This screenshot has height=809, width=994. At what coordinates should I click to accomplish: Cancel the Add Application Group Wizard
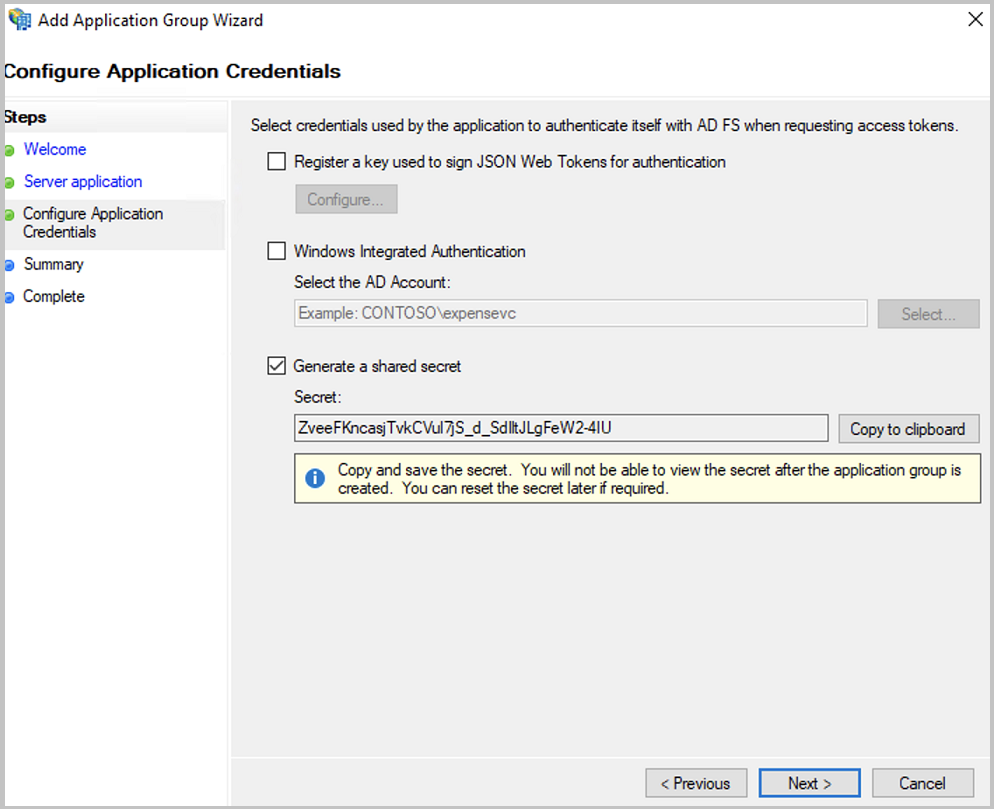click(x=922, y=783)
